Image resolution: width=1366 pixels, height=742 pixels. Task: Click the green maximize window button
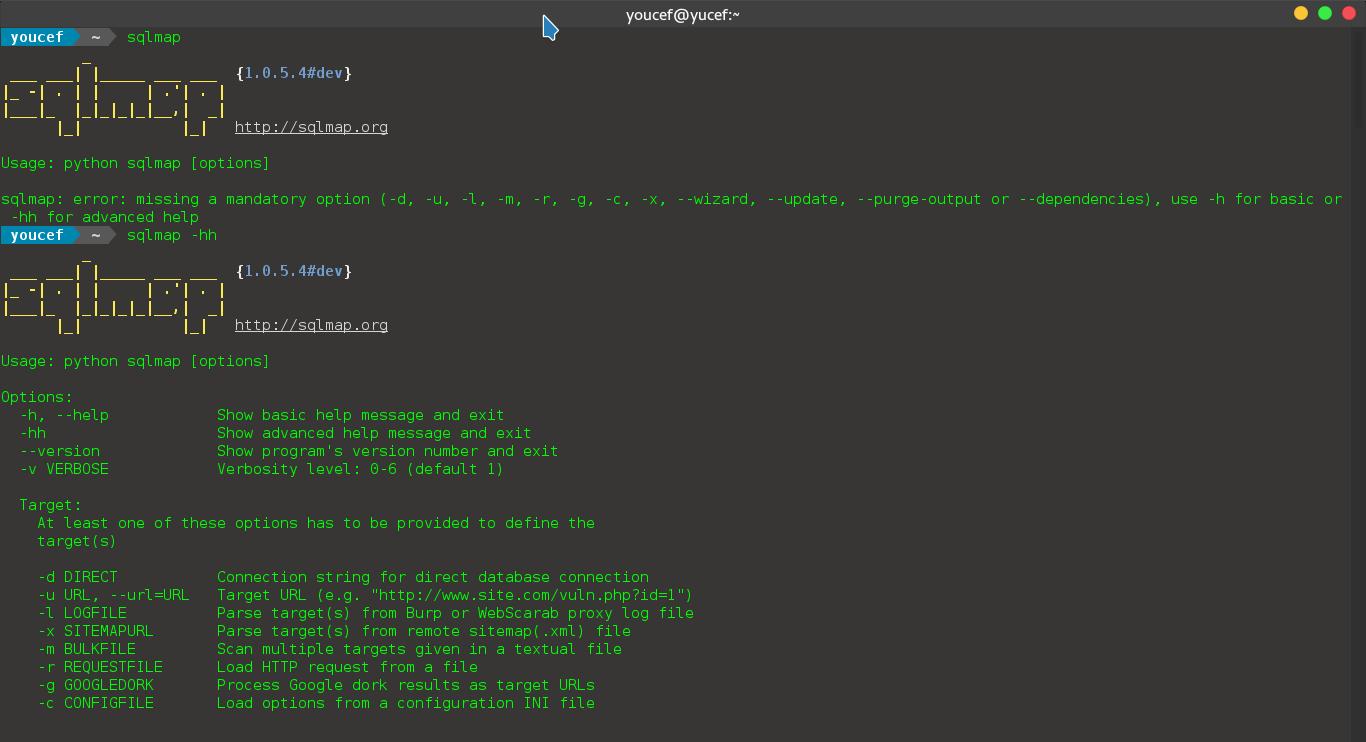[x=1325, y=13]
